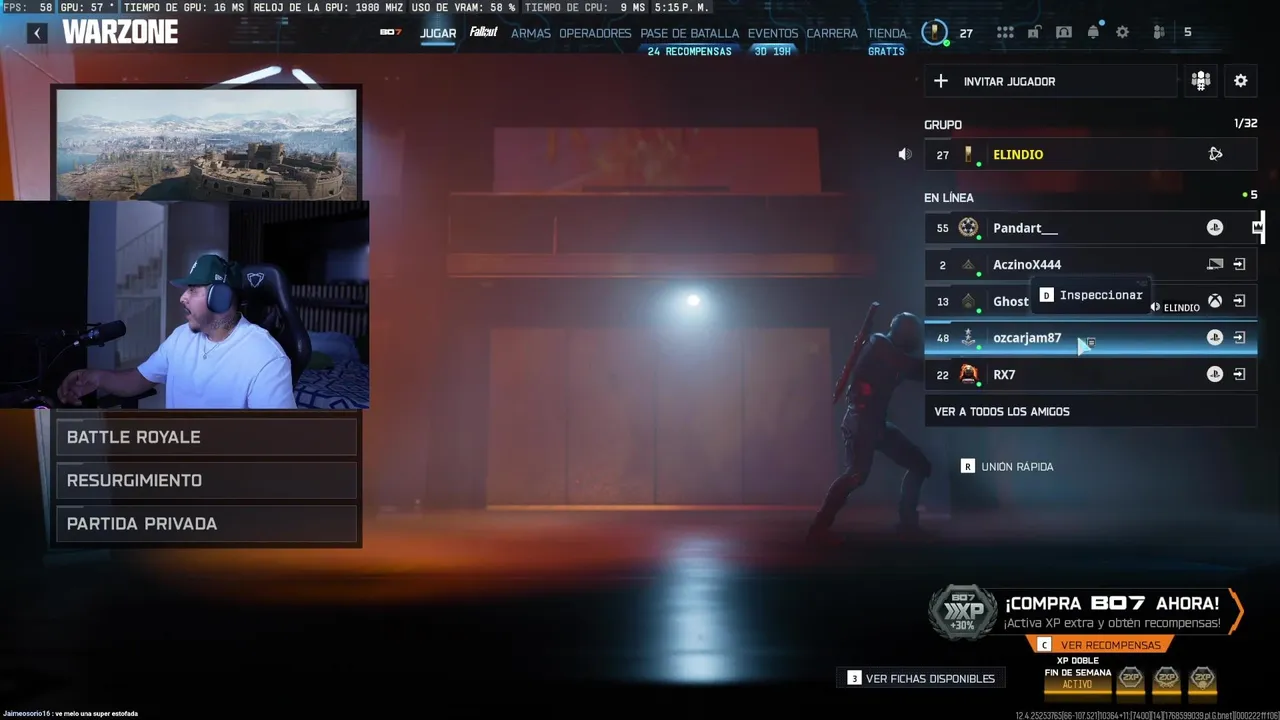Select friend Pandart___
Viewport: 1280px width, 720px height.
coord(1090,228)
